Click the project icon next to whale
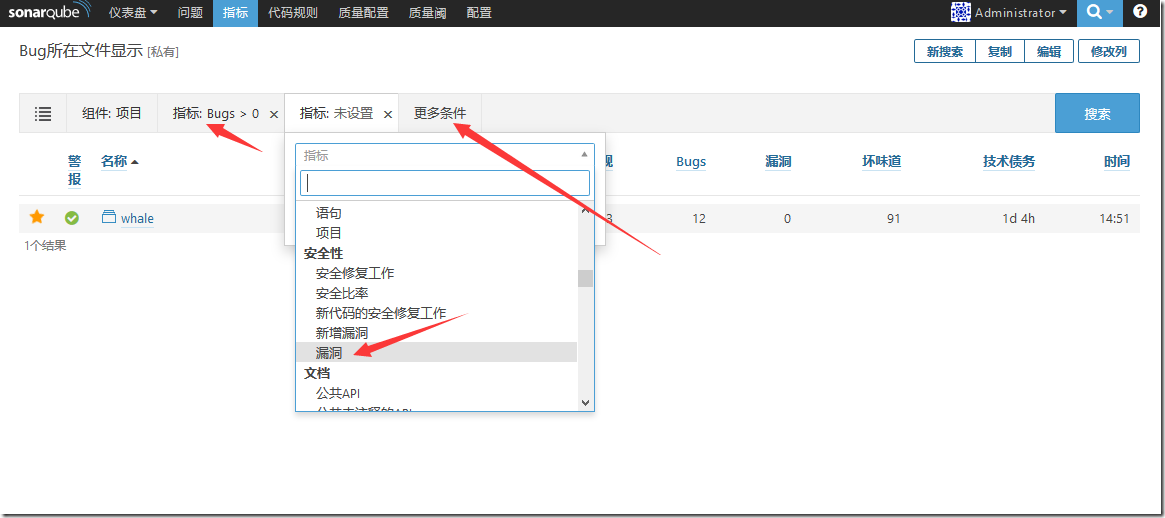The height and width of the screenshot is (518, 1165). tap(109, 217)
